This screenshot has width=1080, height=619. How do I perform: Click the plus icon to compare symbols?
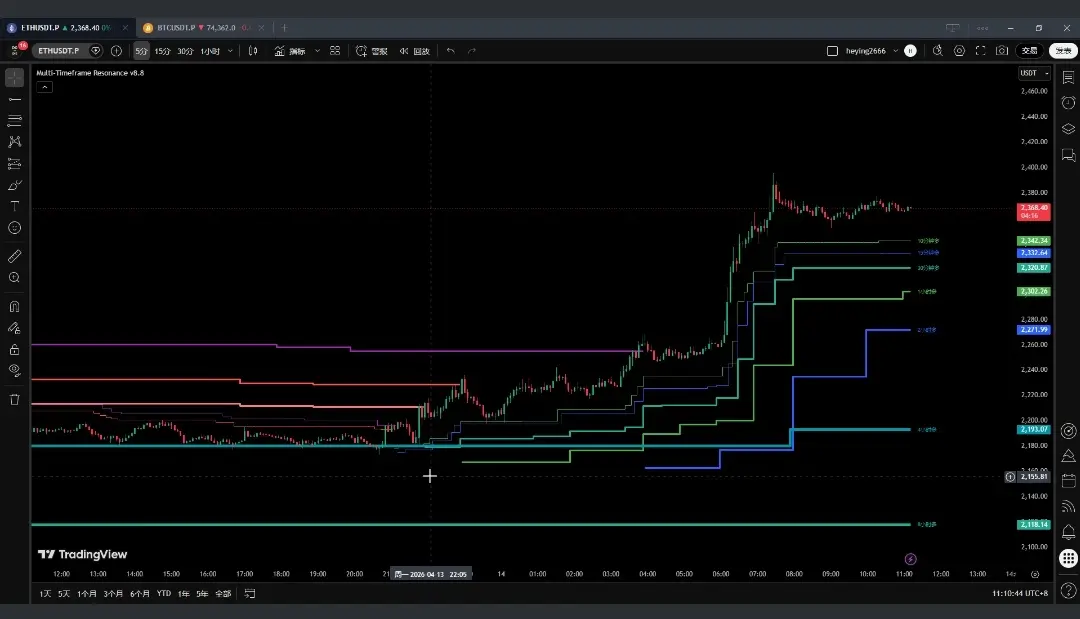[116, 51]
